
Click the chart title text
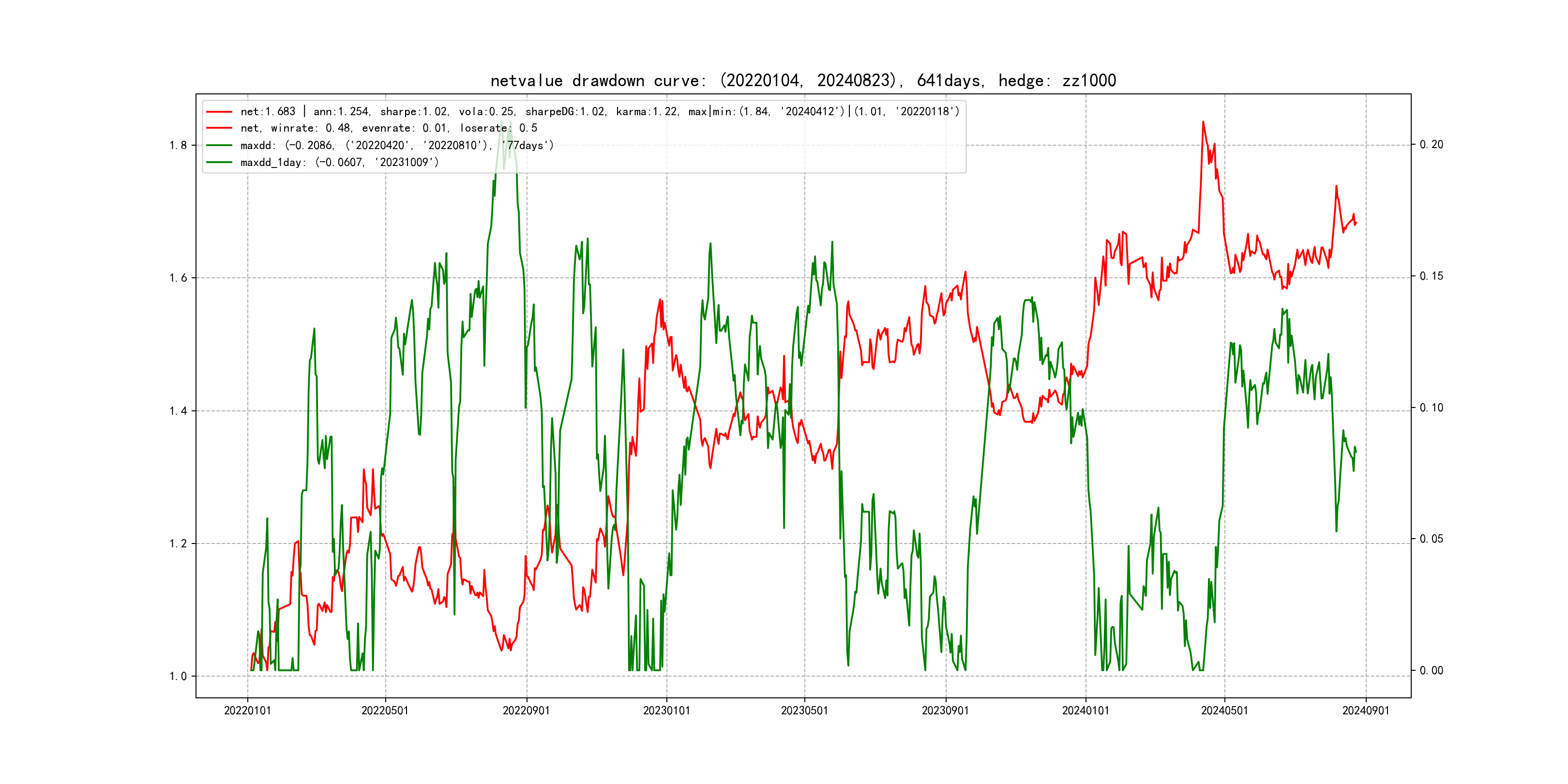pos(803,81)
